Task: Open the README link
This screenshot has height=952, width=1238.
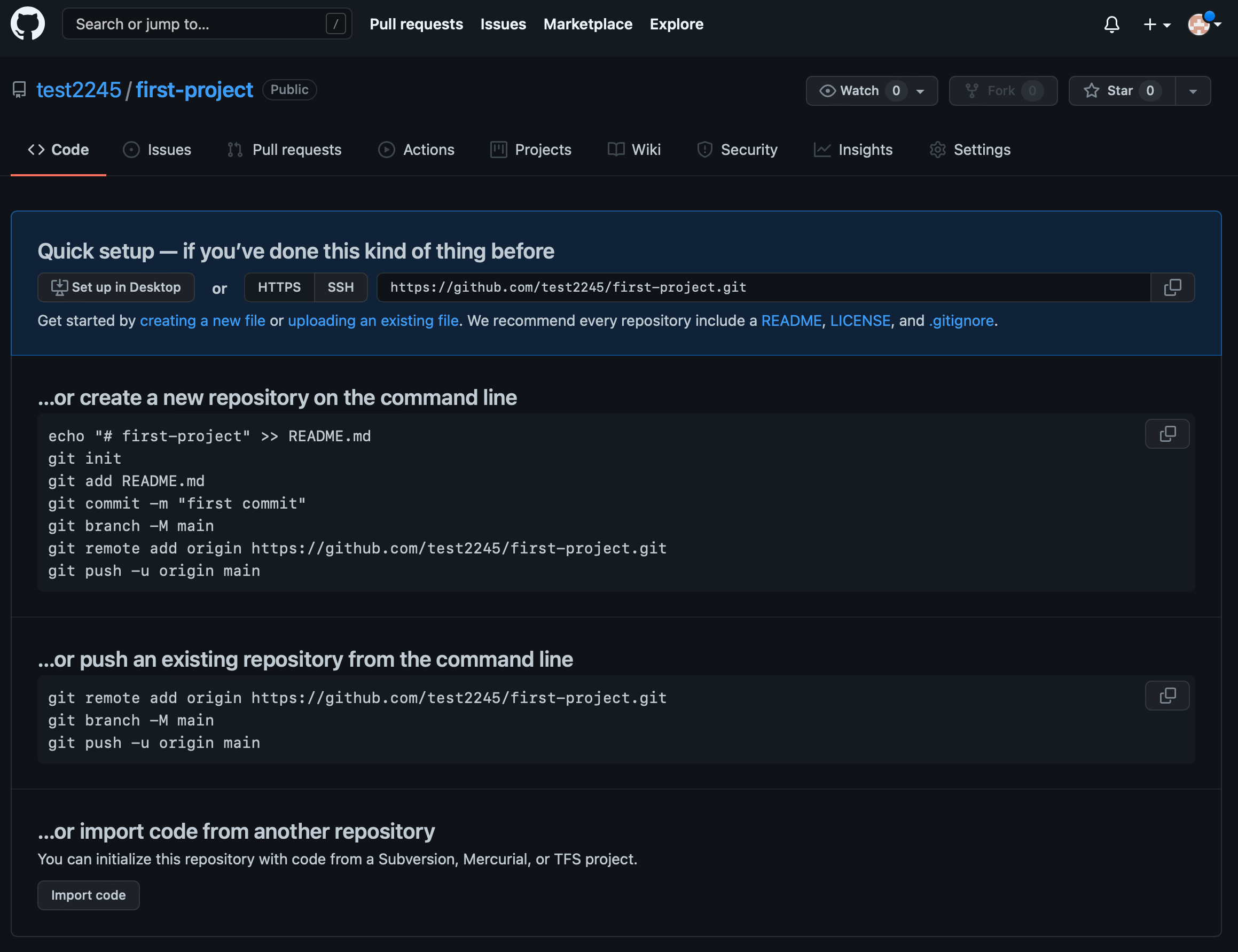Action: [791, 321]
